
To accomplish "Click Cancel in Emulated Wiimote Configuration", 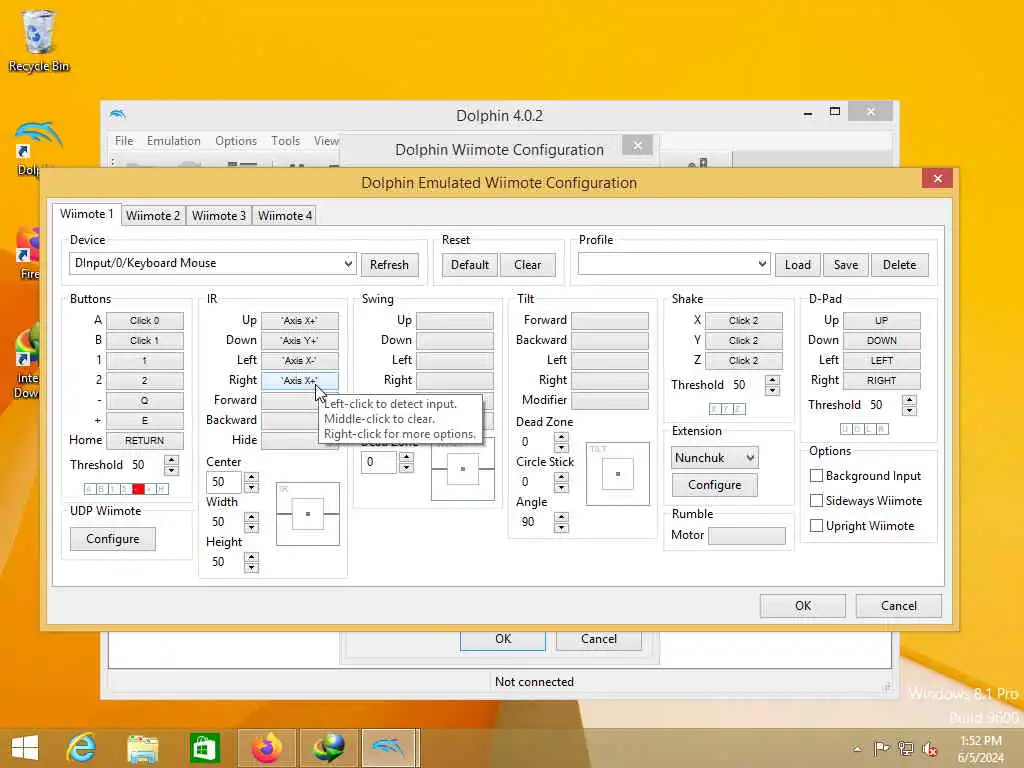I will tap(899, 605).
